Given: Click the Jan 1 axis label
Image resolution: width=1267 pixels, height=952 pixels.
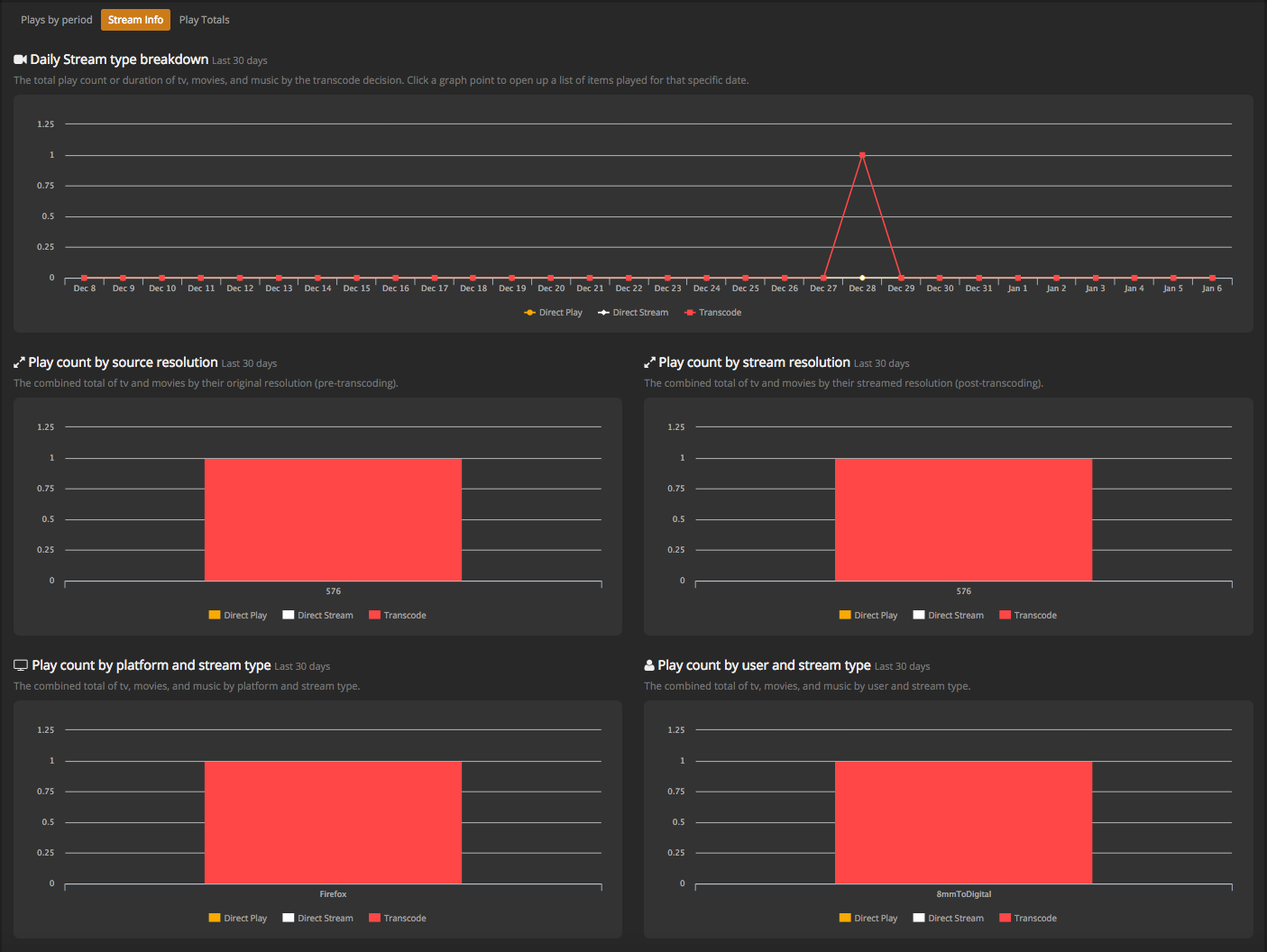Looking at the screenshot, I should [x=1017, y=288].
